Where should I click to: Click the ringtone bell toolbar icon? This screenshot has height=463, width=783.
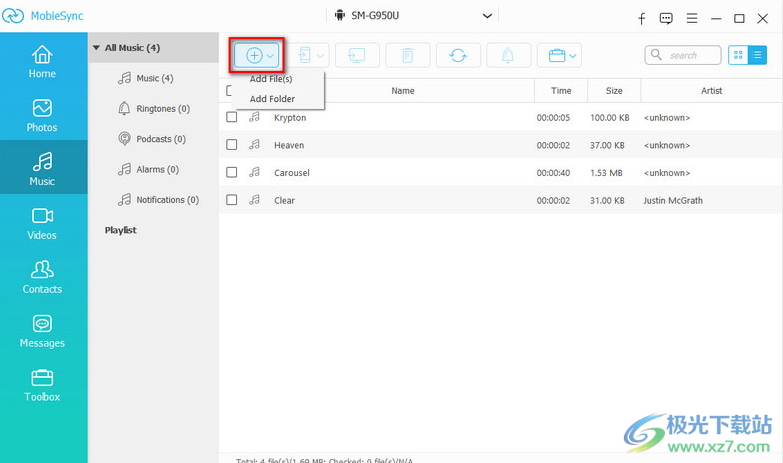point(508,55)
